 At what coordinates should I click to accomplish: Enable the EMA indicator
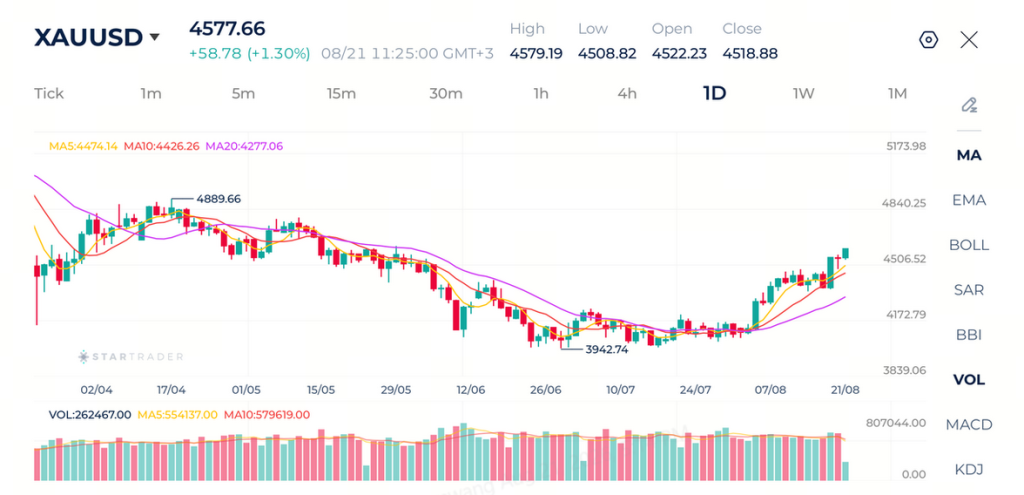click(x=969, y=200)
